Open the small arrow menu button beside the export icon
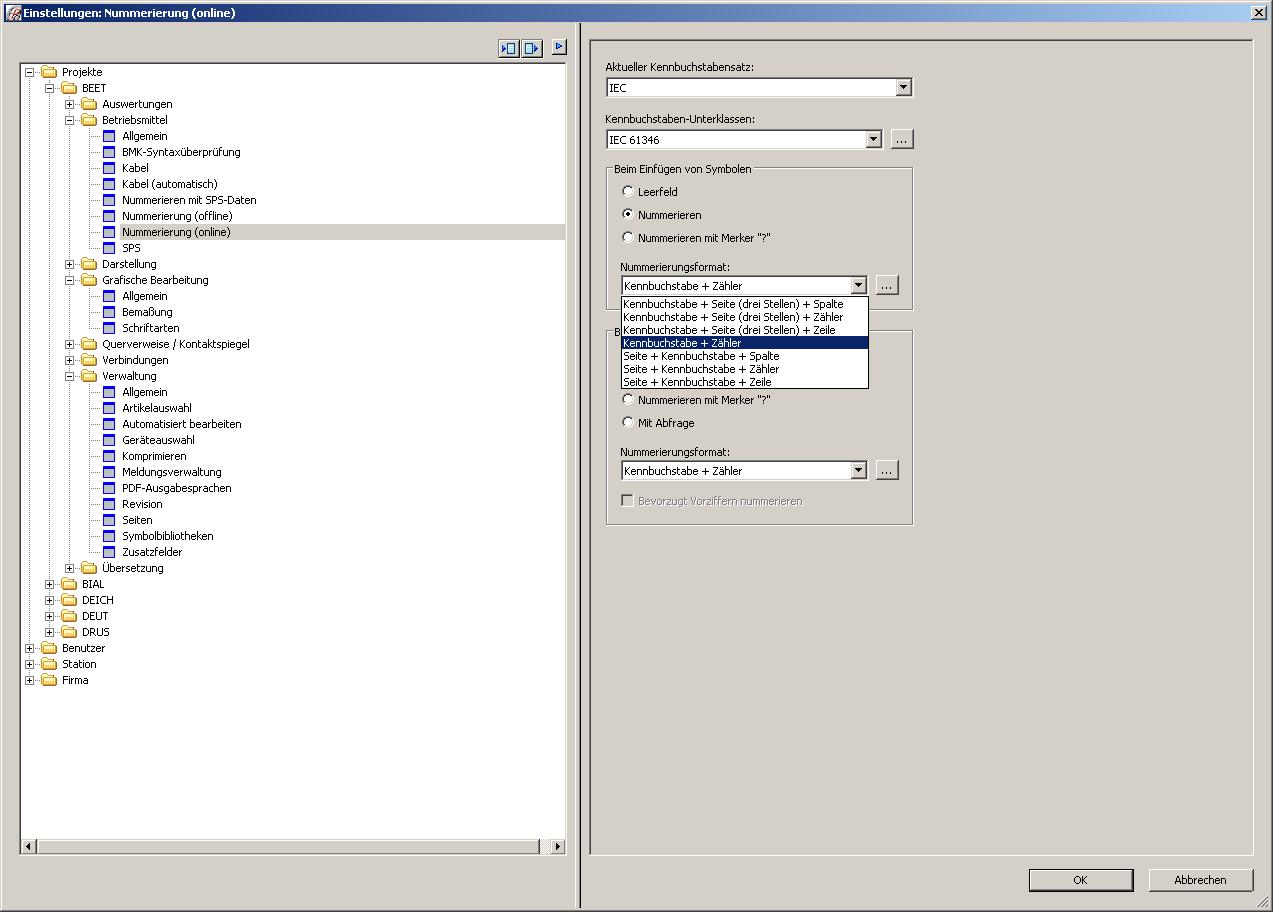 (559, 46)
